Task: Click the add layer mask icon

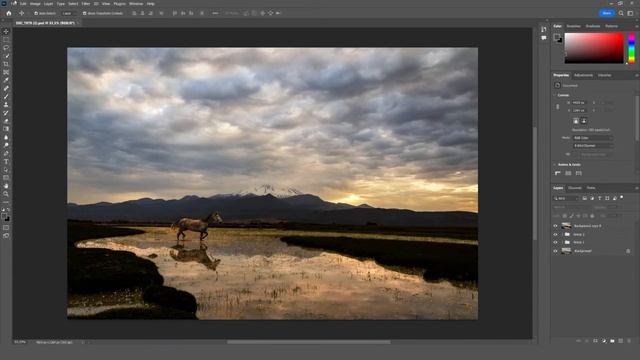Action: click(596, 341)
